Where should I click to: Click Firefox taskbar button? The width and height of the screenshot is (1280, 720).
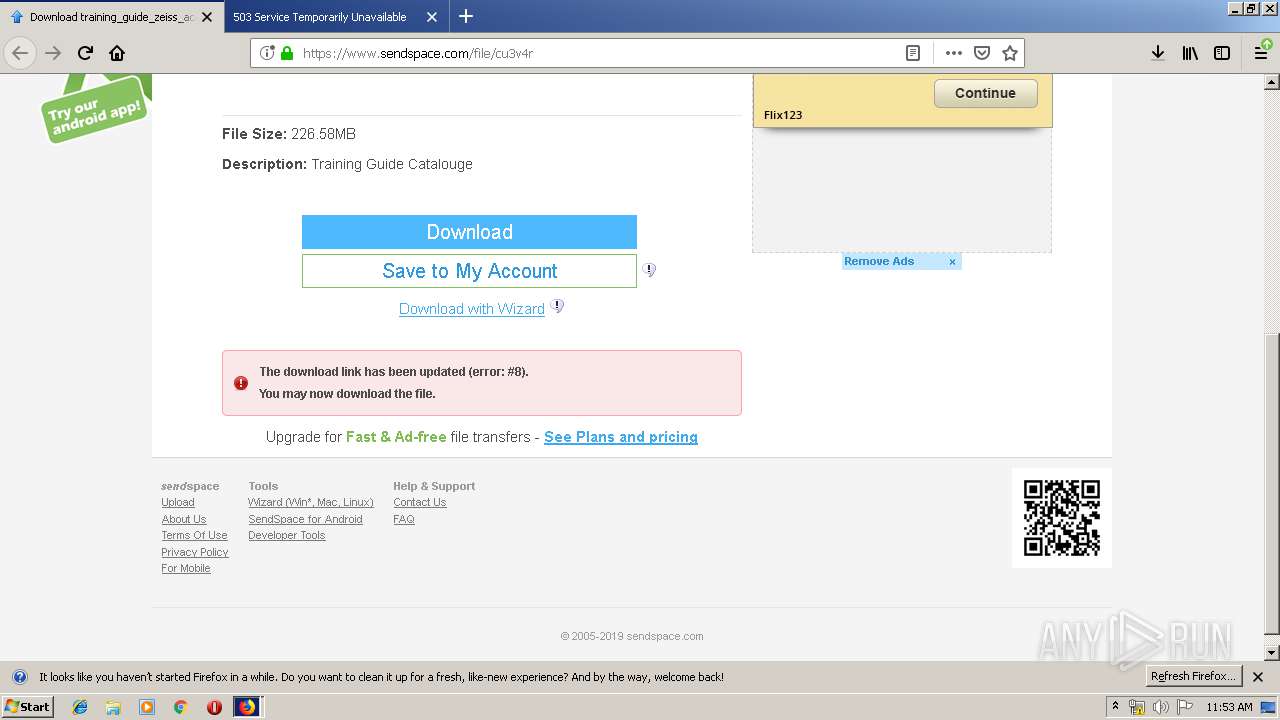[247, 707]
